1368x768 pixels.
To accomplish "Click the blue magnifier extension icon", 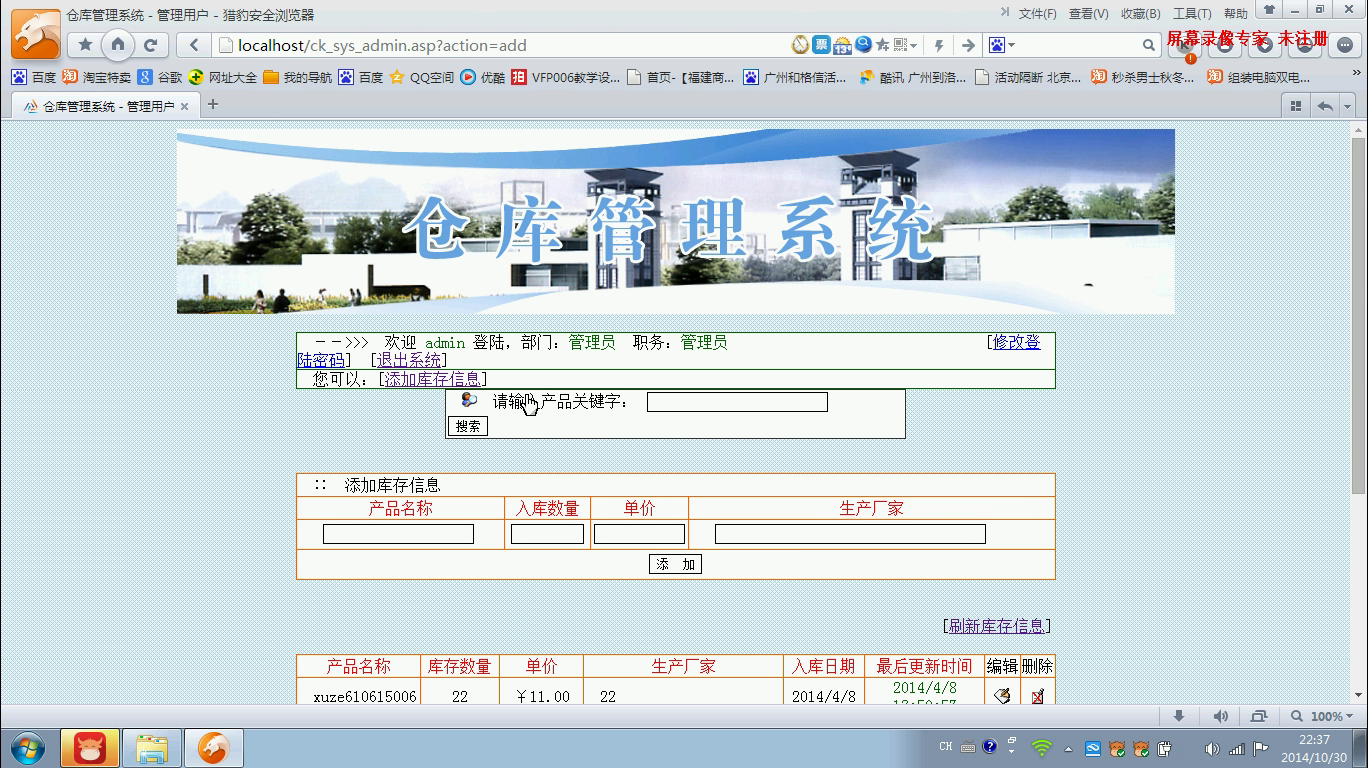I will coord(863,44).
